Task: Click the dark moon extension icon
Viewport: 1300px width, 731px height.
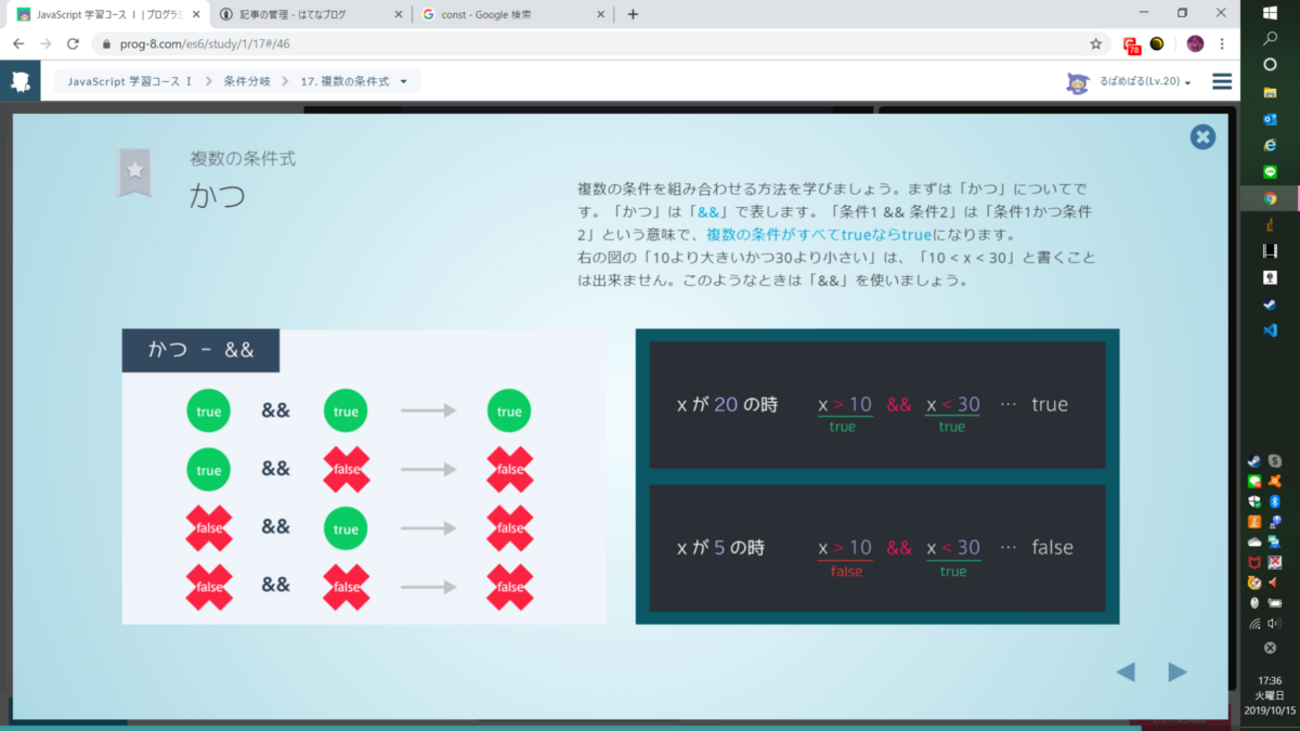Action: 1157,44
